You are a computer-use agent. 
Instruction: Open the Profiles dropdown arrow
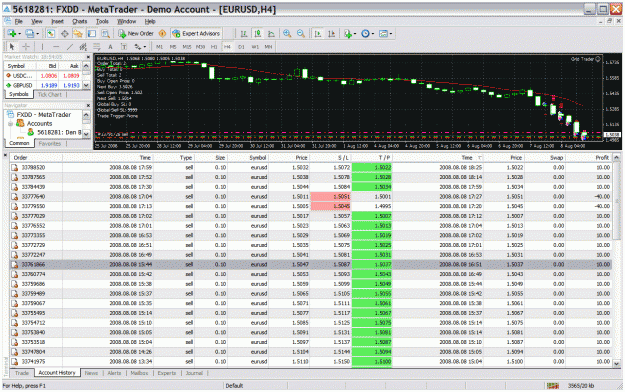coord(37,34)
